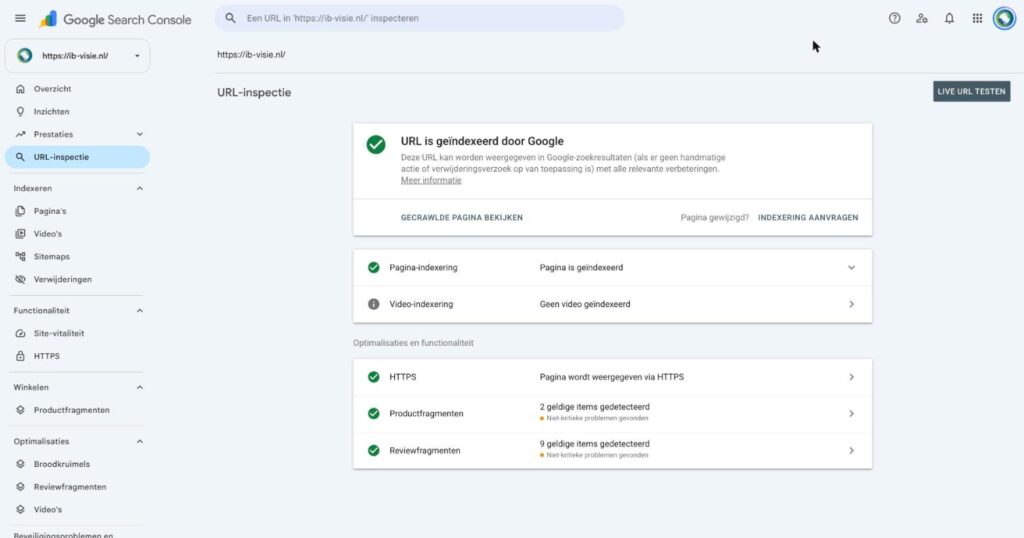Click the Productfragmenten layers icon in sidebar
1024x538 pixels.
(x=20, y=410)
